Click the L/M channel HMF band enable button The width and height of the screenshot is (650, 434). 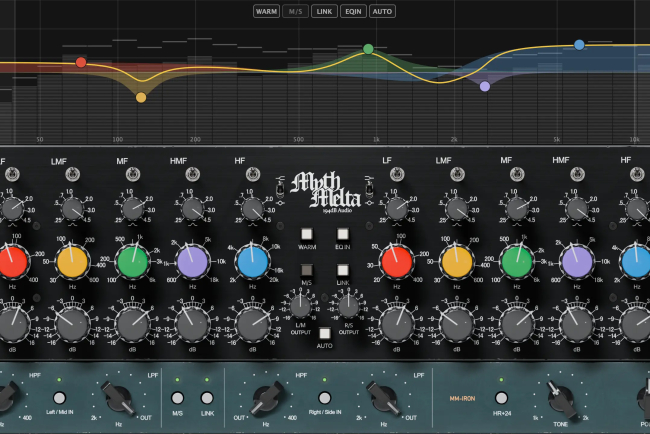(x=193, y=175)
